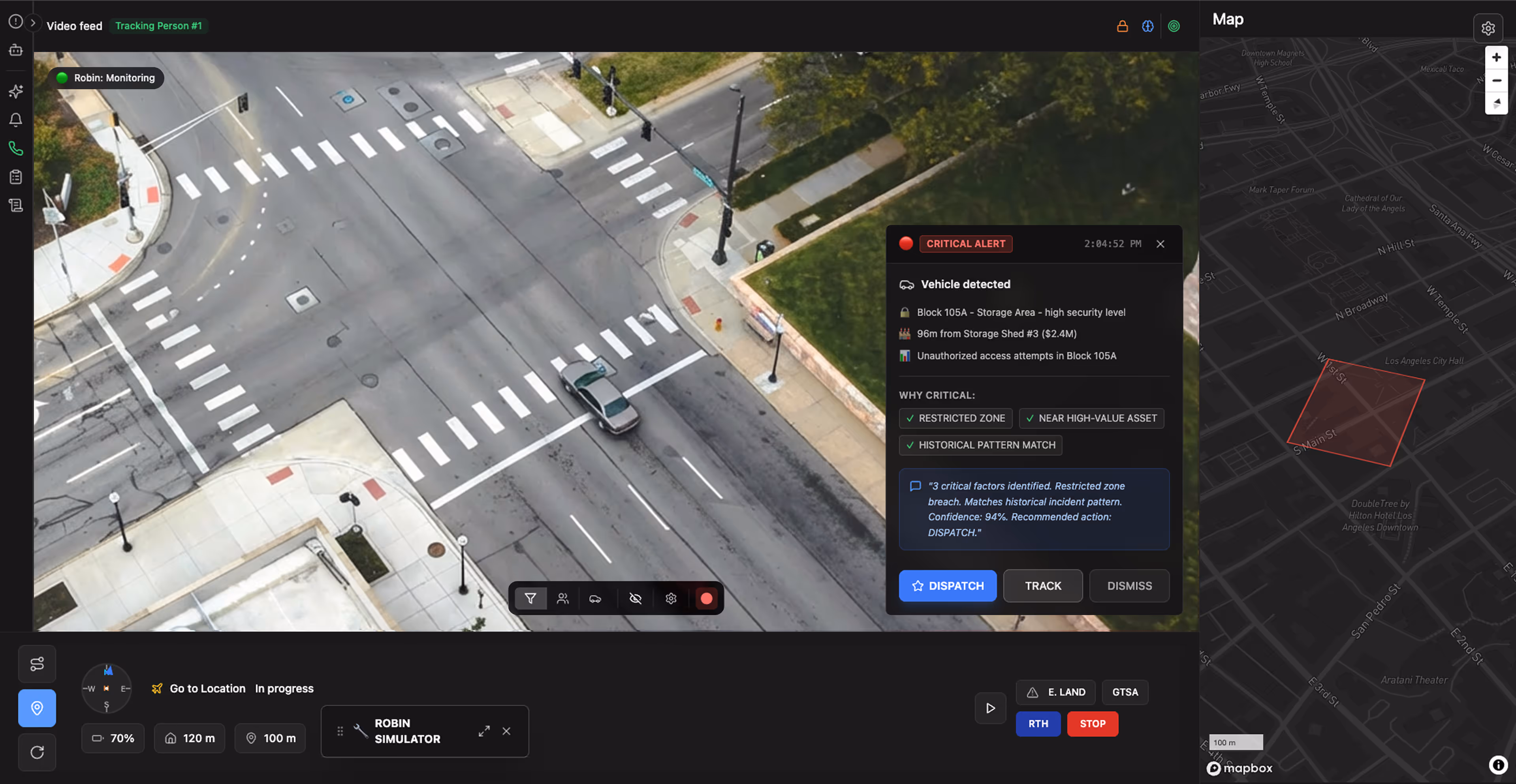Open the AI sparkle icon in sidebar
The image size is (1516, 784).
(x=16, y=91)
